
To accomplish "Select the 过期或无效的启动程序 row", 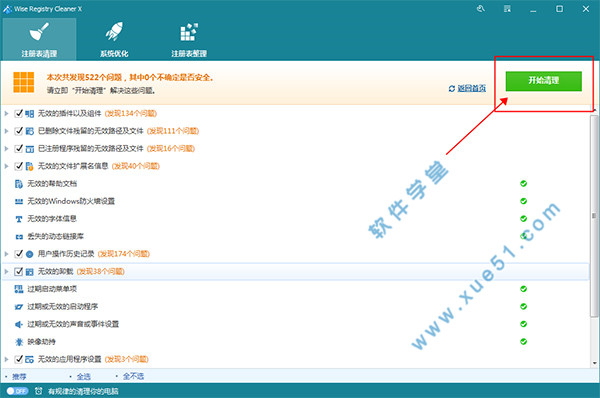I will coord(295,307).
